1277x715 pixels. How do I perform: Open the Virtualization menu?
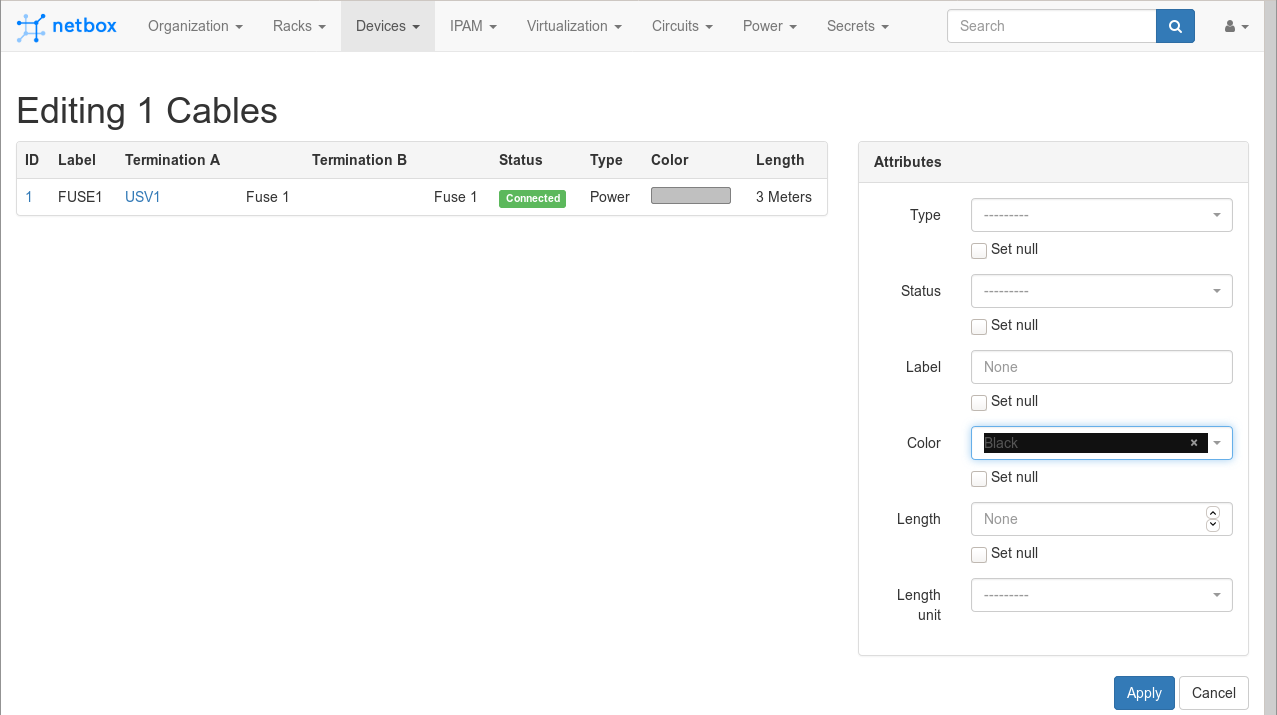574,26
